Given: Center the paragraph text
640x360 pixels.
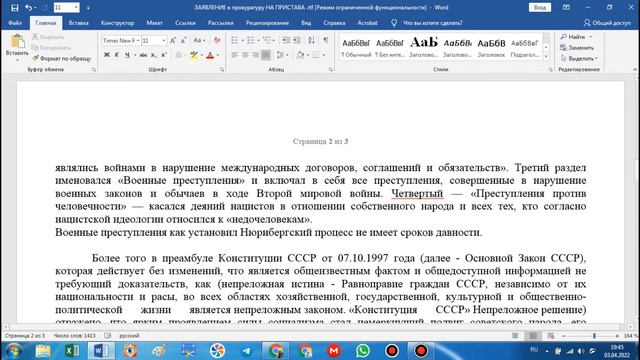Looking at the screenshot, I should click(245, 55).
